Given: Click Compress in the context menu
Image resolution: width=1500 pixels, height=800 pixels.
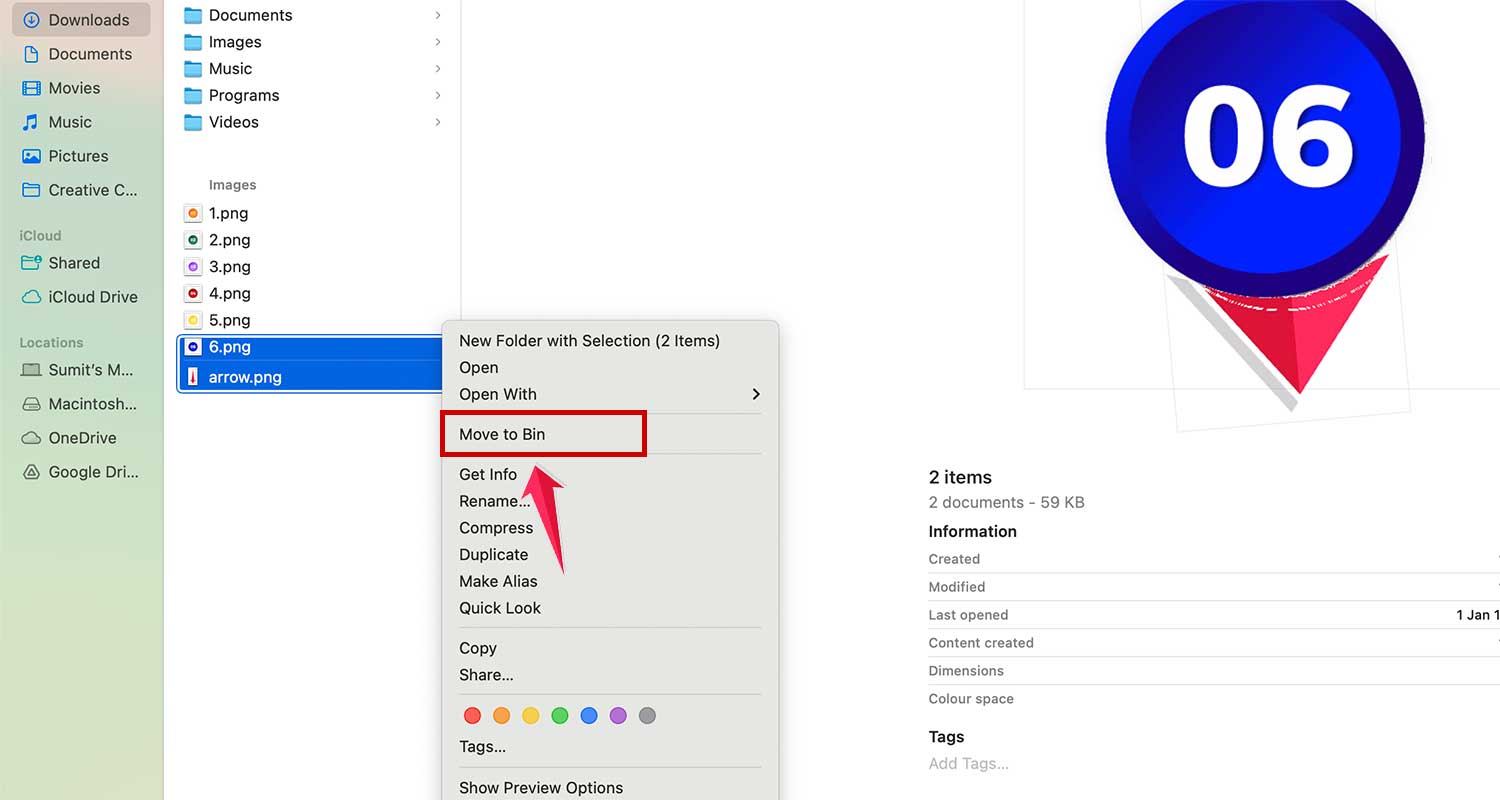Looking at the screenshot, I should point(496,527).
